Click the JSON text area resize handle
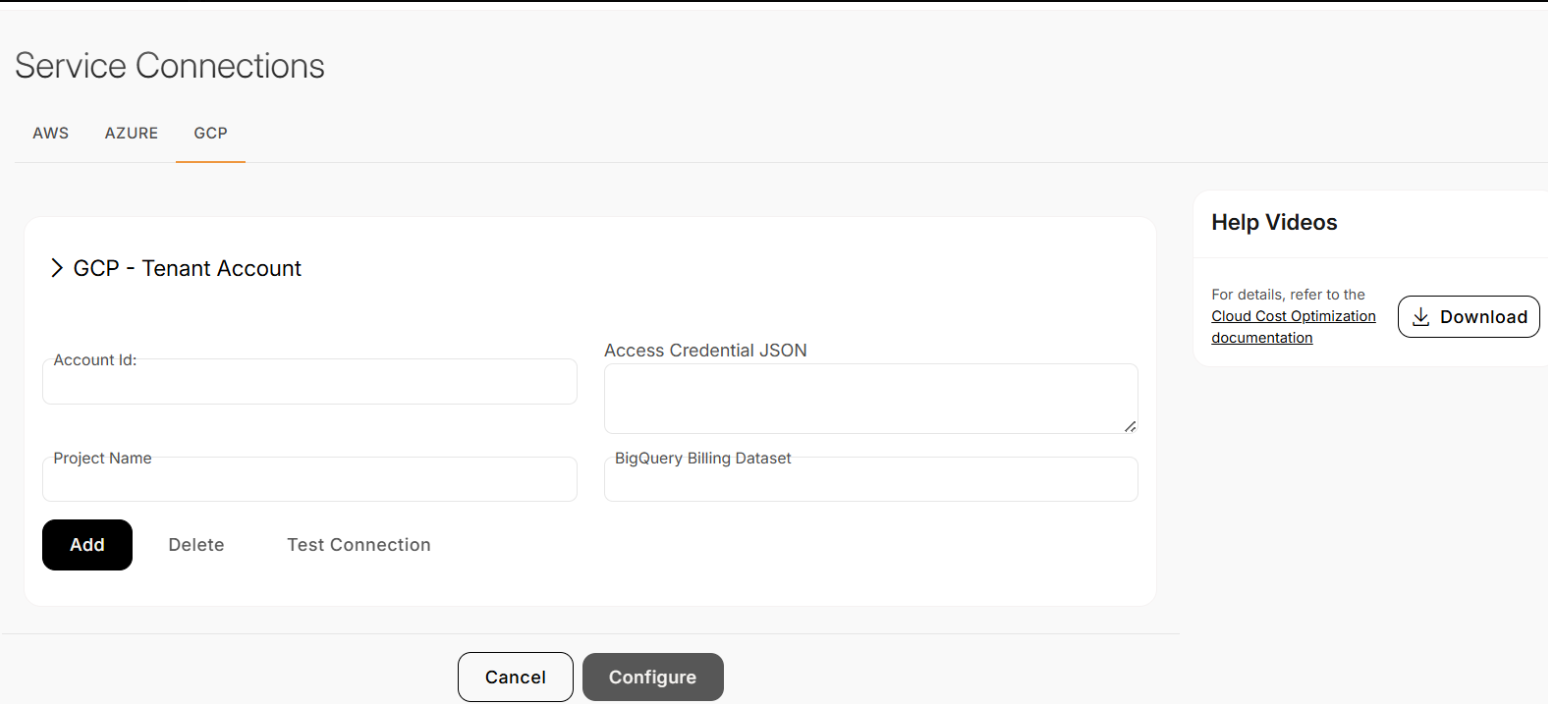The image size is (1548, 704). (1129, 426)
